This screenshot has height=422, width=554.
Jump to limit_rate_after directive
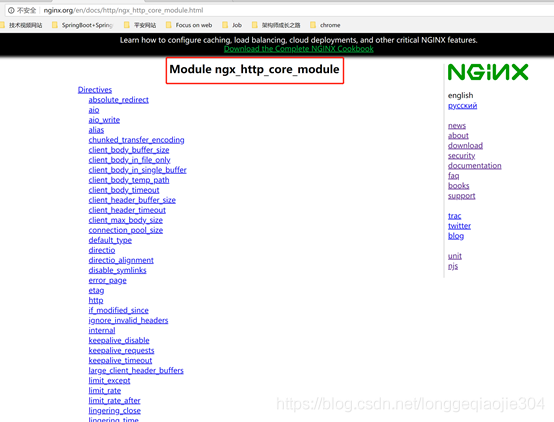coord(114,400)
